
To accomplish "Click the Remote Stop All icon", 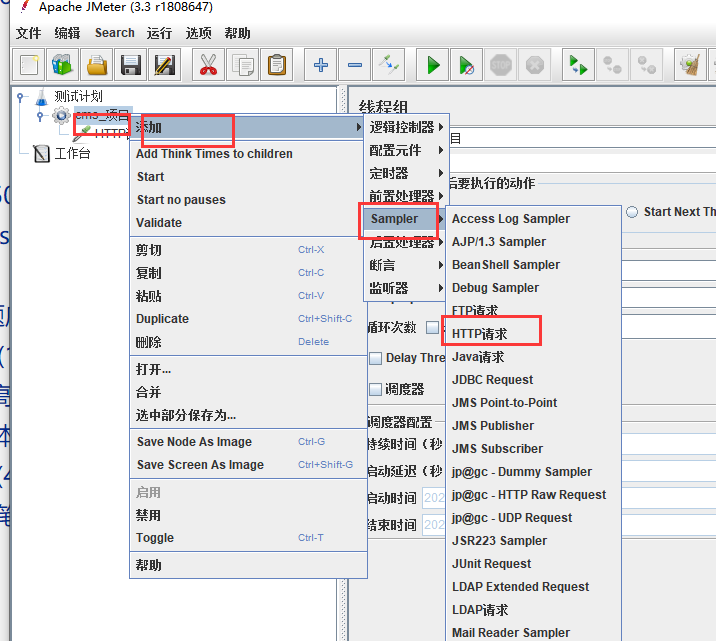I will point(612,65).
